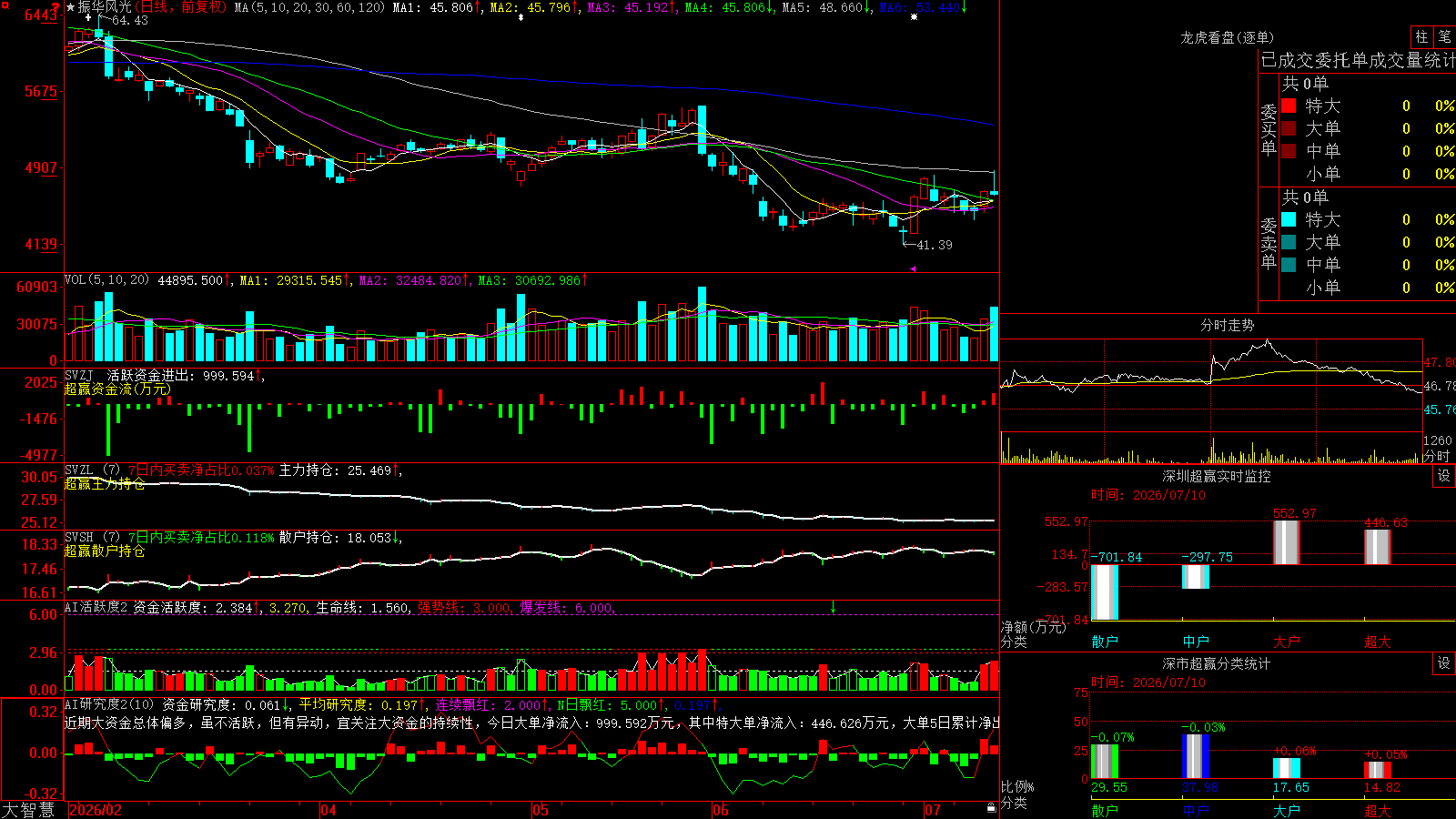The image size is (1456, 819).
Task: Jump to the 07 month marker
Action: click(933, 810)
